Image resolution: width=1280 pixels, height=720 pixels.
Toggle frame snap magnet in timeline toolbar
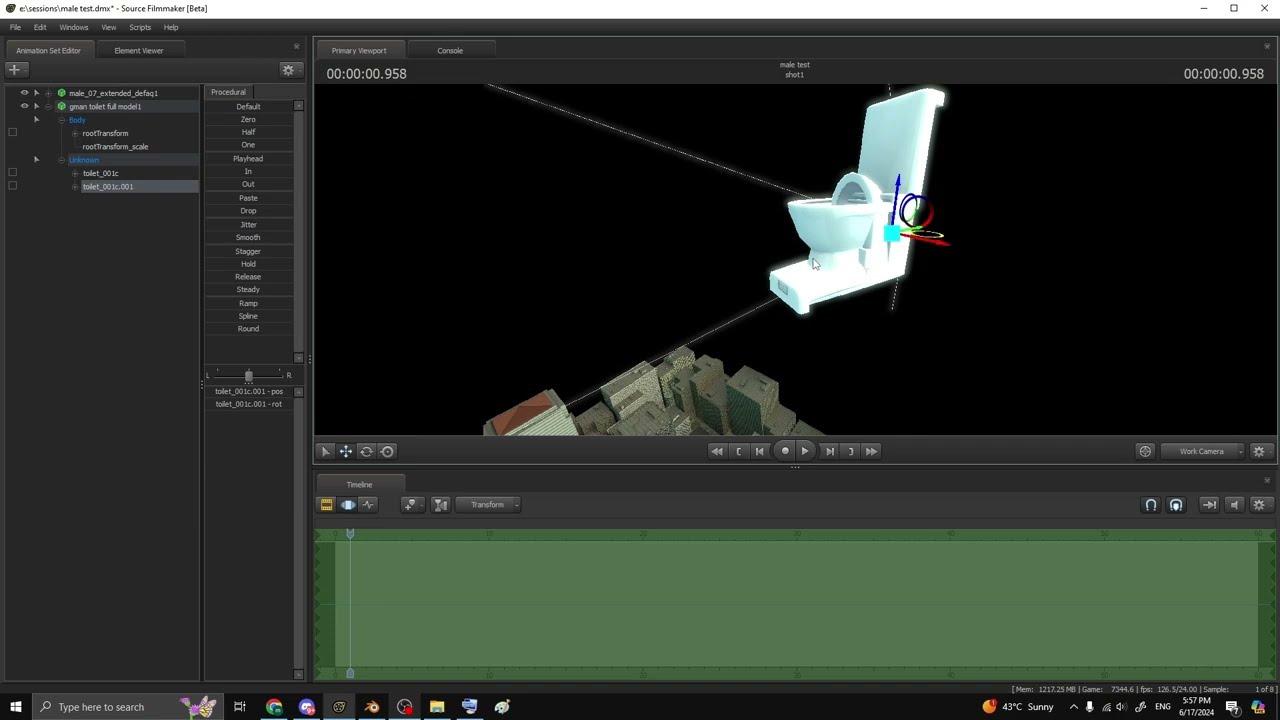pyautogui.click(x=1176, y=505)
